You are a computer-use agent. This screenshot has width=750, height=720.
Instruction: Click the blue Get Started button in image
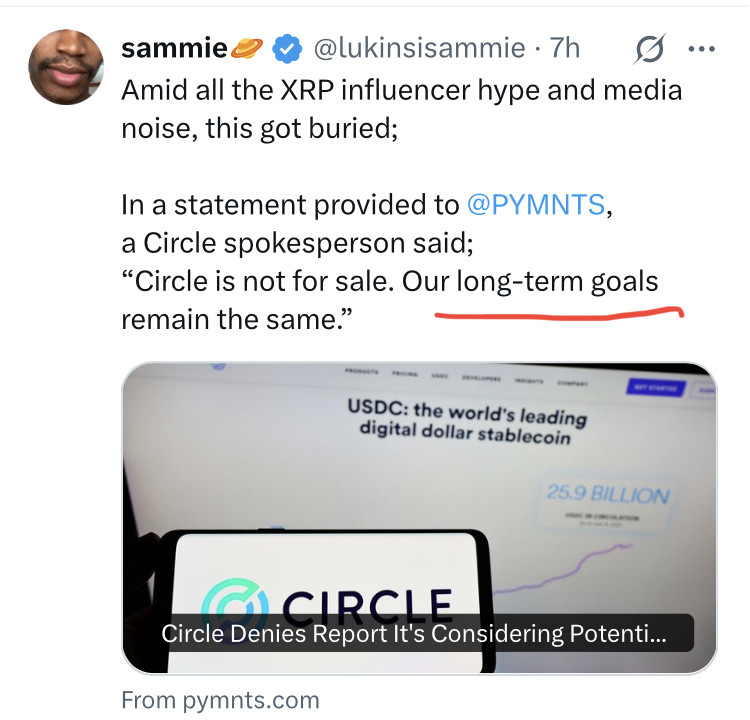[x=646, y=386]
